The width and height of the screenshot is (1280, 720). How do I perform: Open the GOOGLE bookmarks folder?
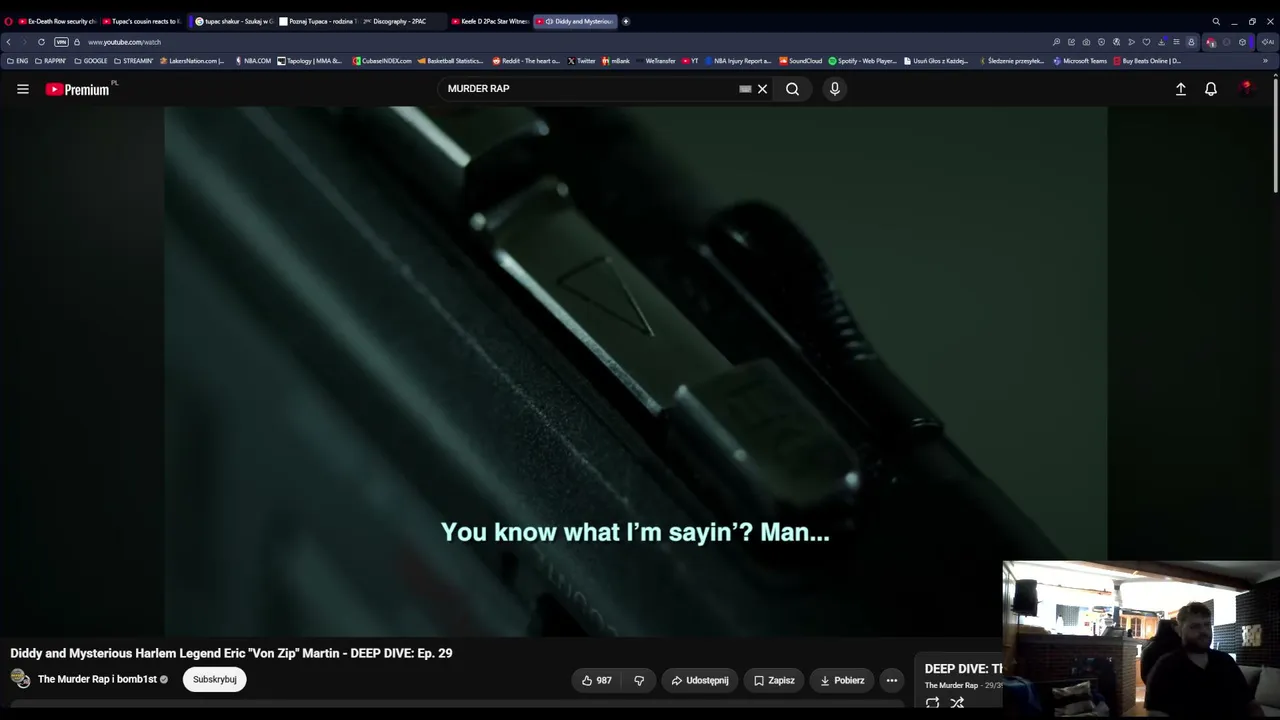pyautogui.click(x=91, y=61)
